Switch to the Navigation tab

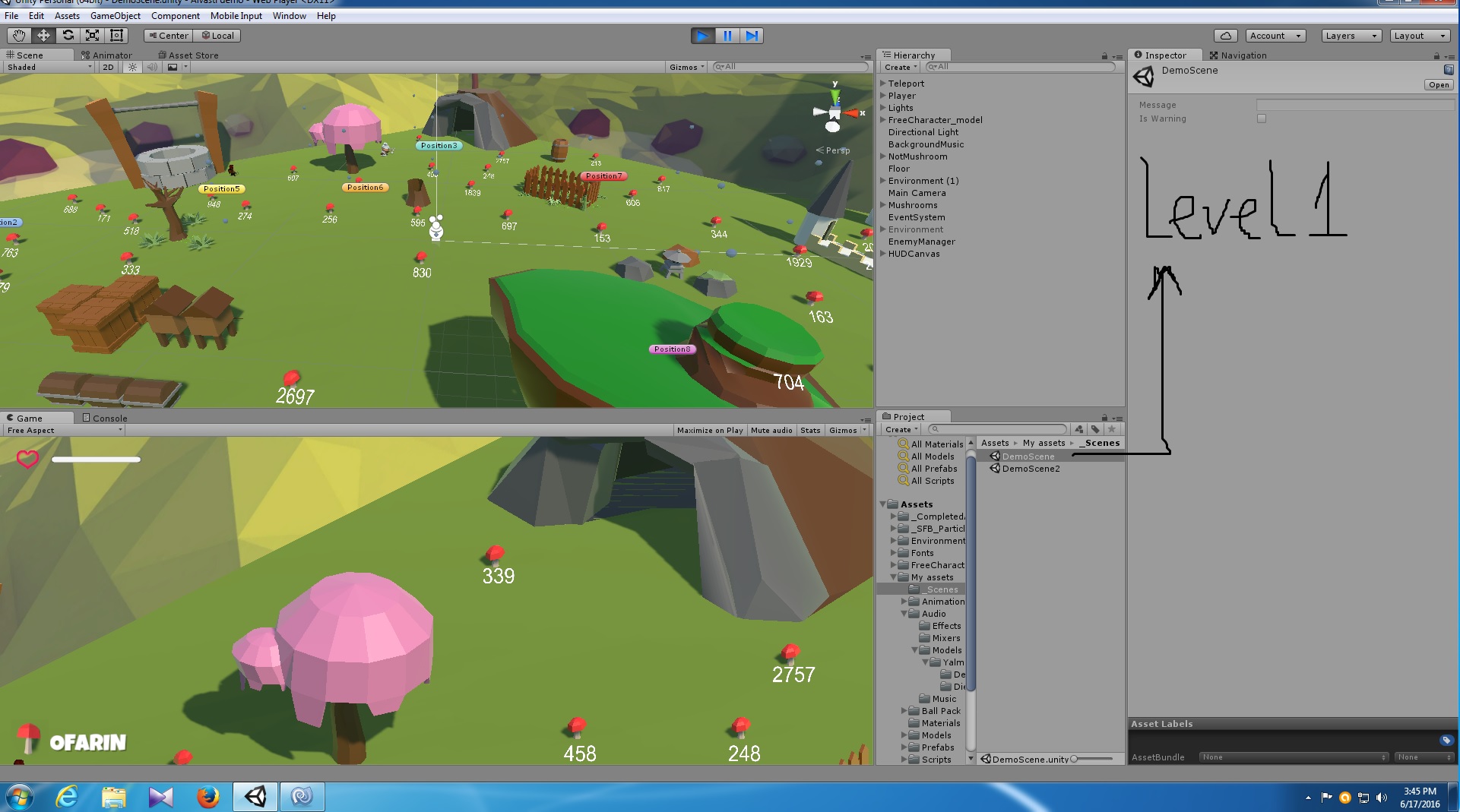1238,55
